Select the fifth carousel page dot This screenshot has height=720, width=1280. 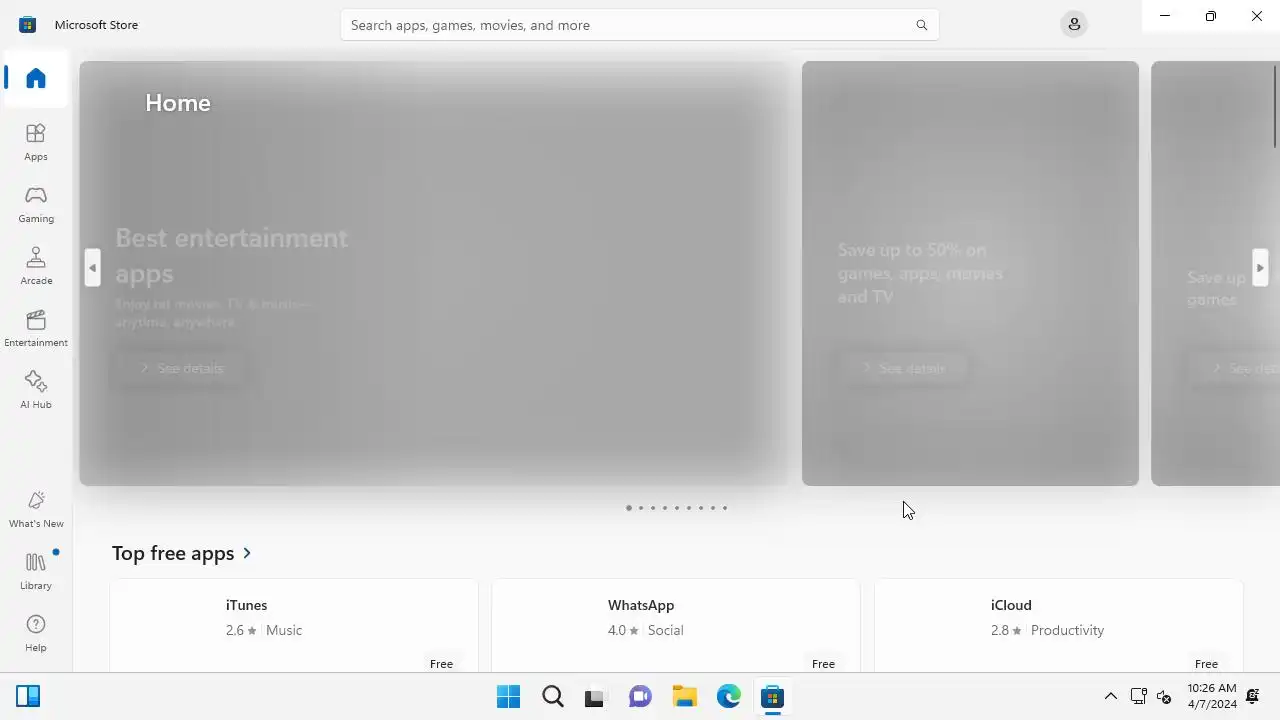(x=677, y=508)
